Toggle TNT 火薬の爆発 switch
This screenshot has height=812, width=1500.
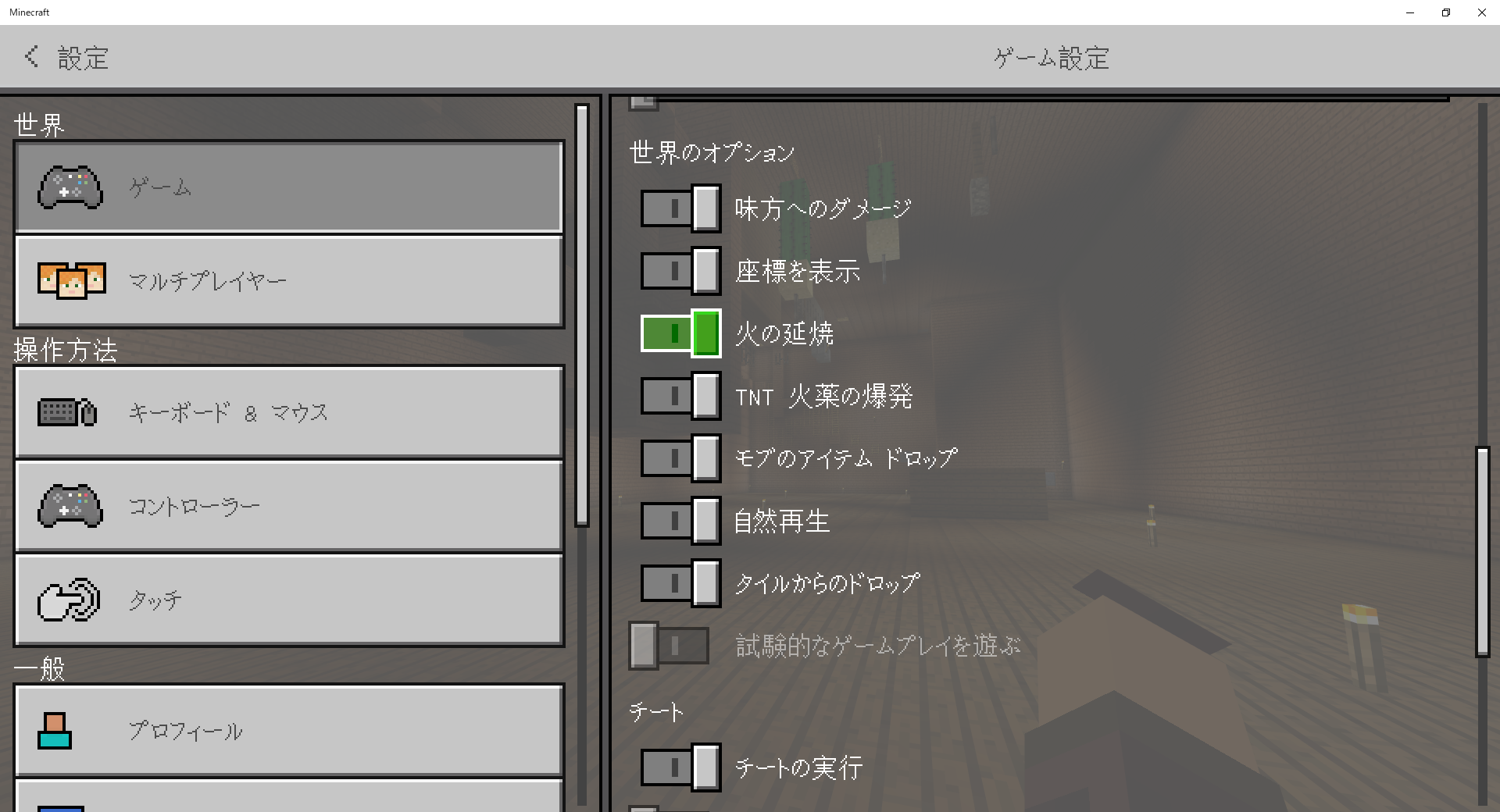(680, 396)
